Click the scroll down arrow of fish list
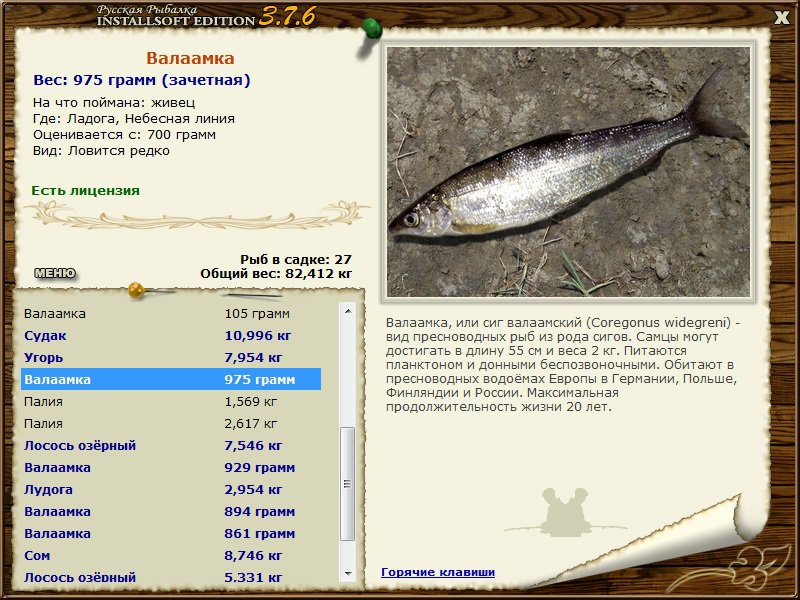Image resolution: width=800 pixels, height=600 pixels. click(x=348, y=573)
